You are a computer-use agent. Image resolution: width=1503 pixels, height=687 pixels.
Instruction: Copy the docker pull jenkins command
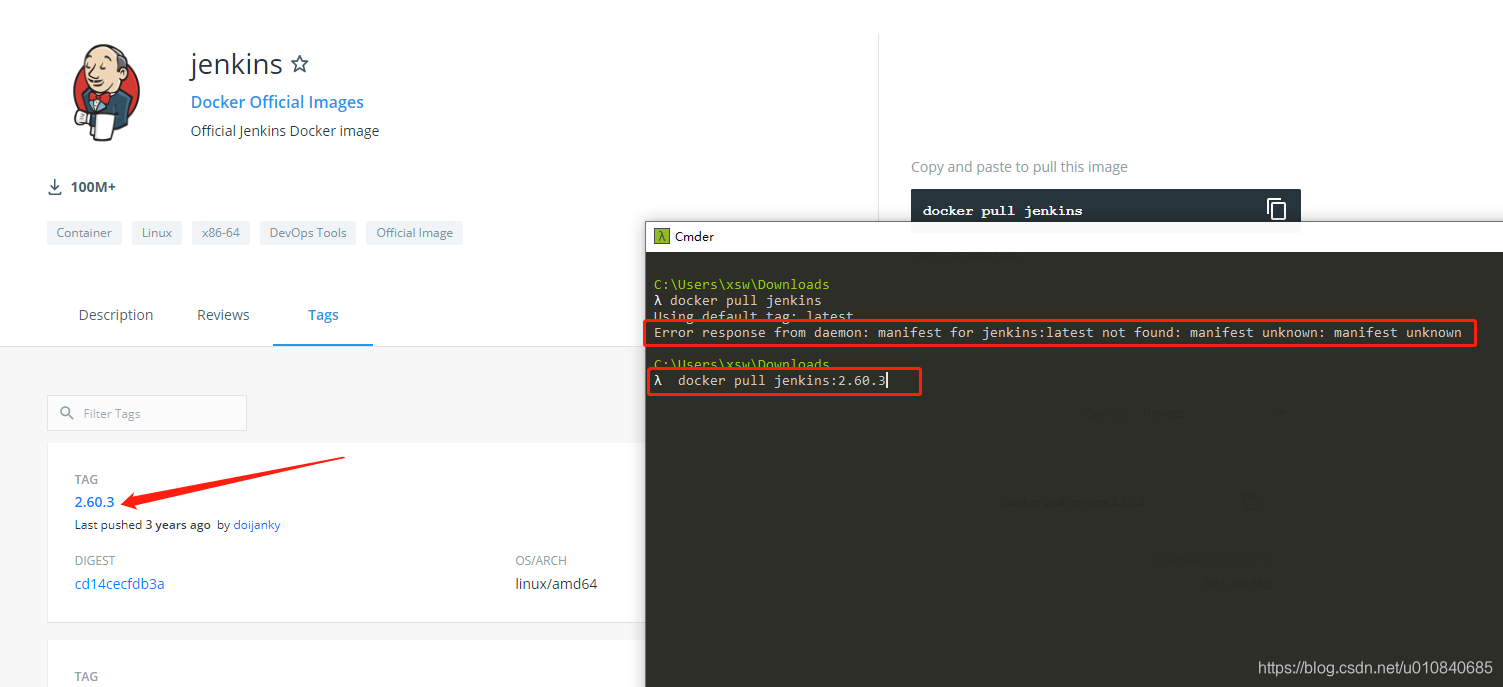[x=1276, y=210]
